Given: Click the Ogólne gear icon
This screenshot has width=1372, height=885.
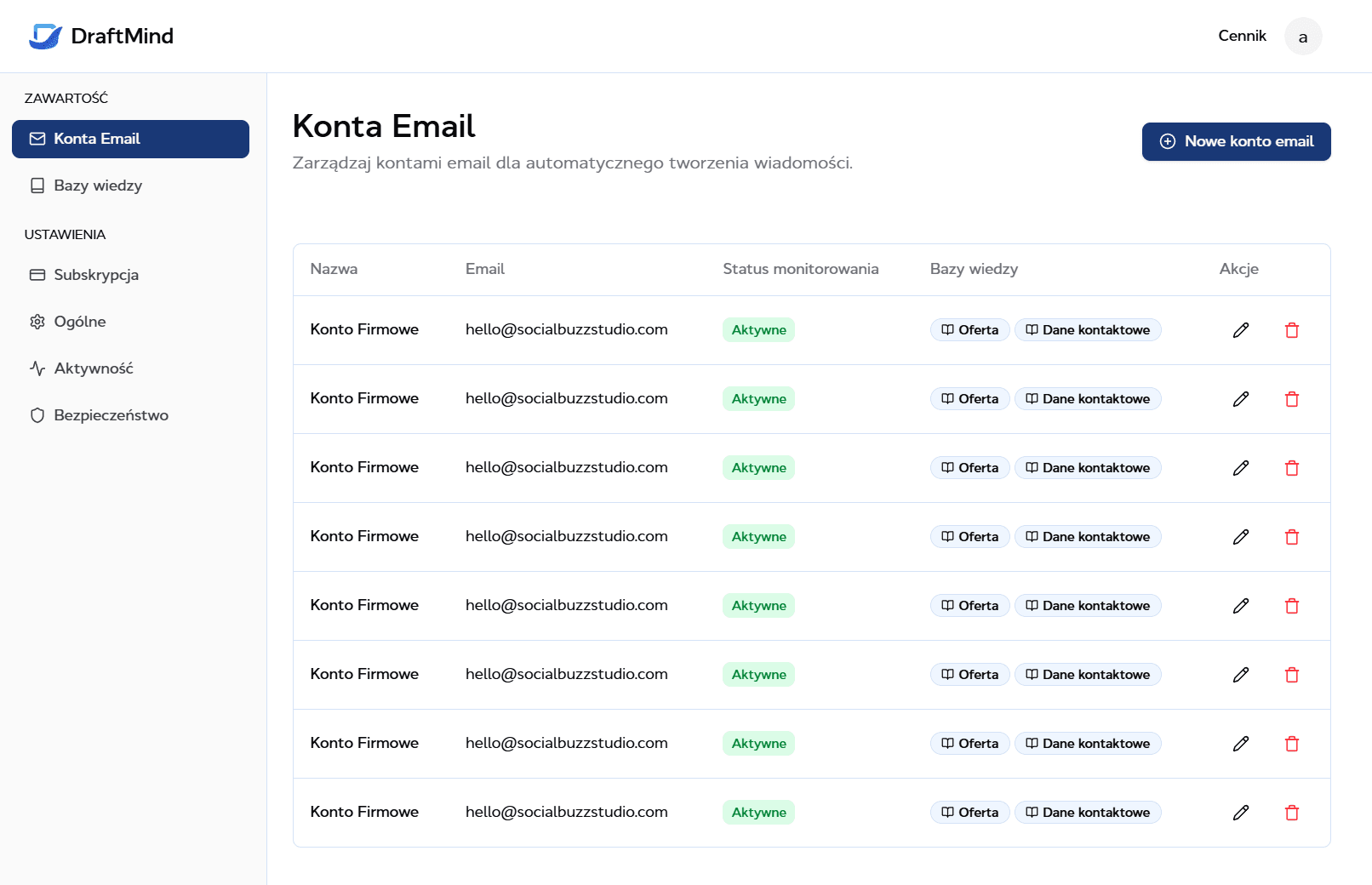Looking at the screenshot, I should tap(37, 322).
